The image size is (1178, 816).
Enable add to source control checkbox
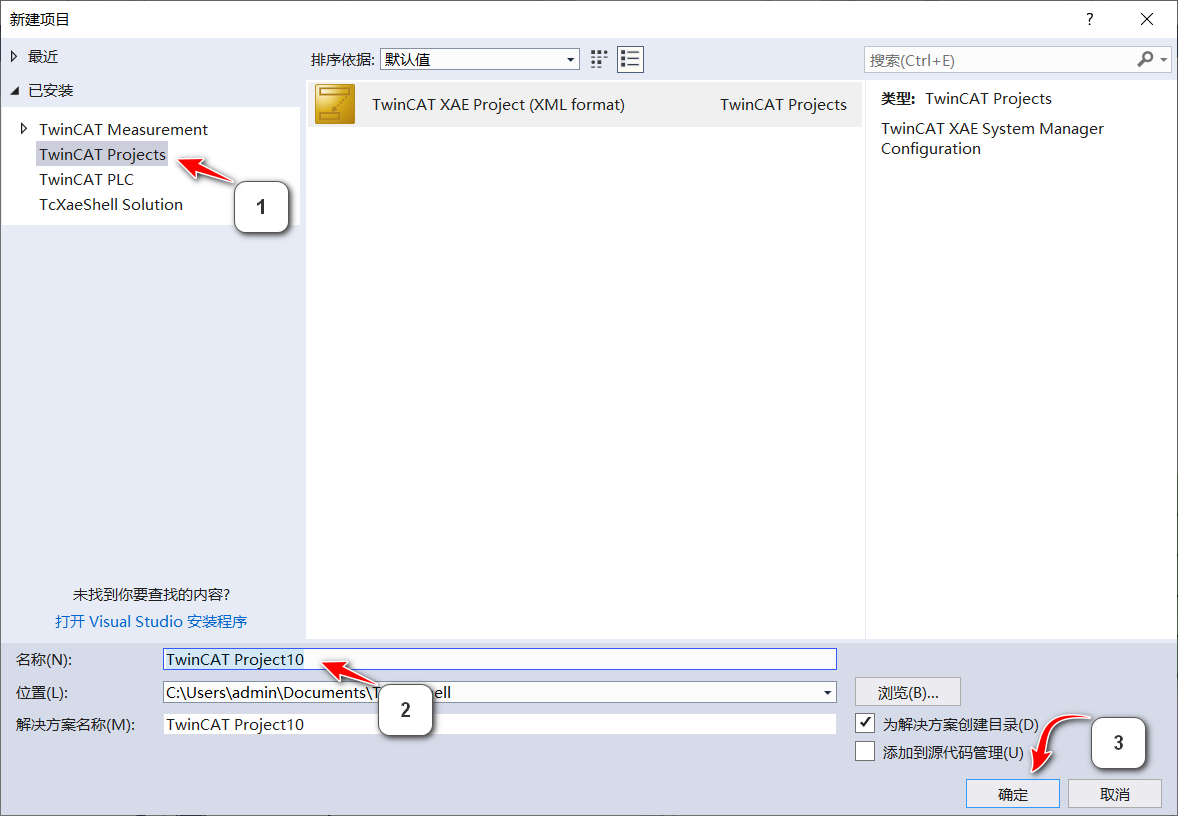(x=865, y=751)
